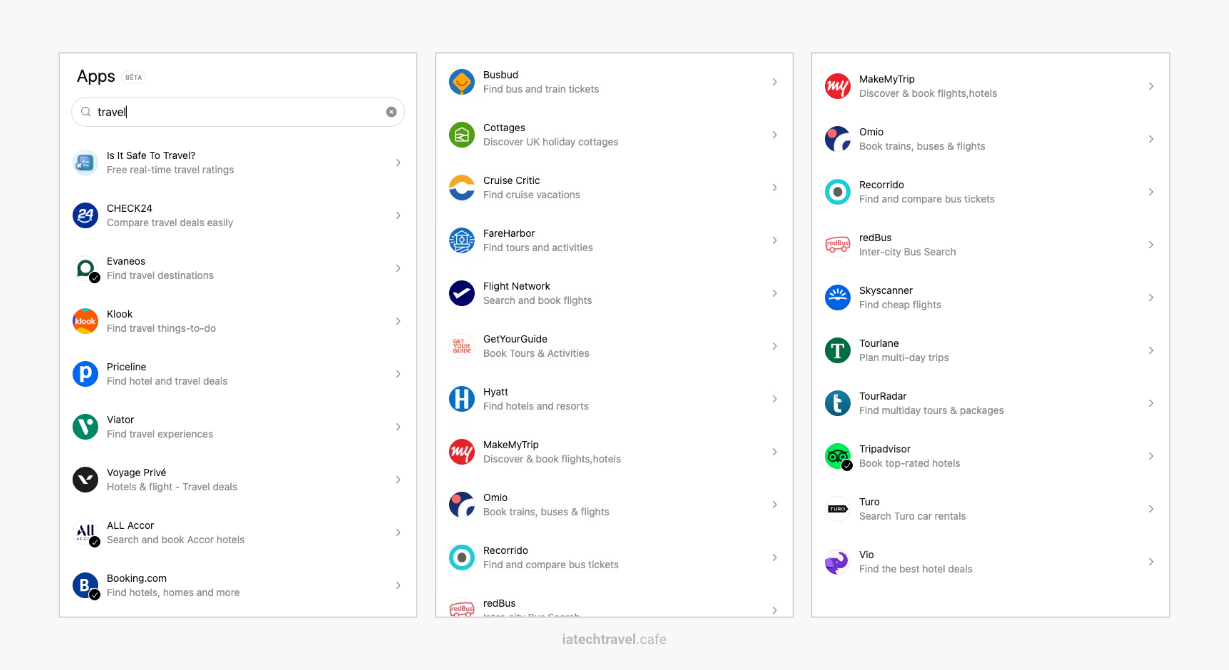Screen dimensions: 1229x670
Task: Select 'Find hotel and travel deals' text
Action: 167,381
